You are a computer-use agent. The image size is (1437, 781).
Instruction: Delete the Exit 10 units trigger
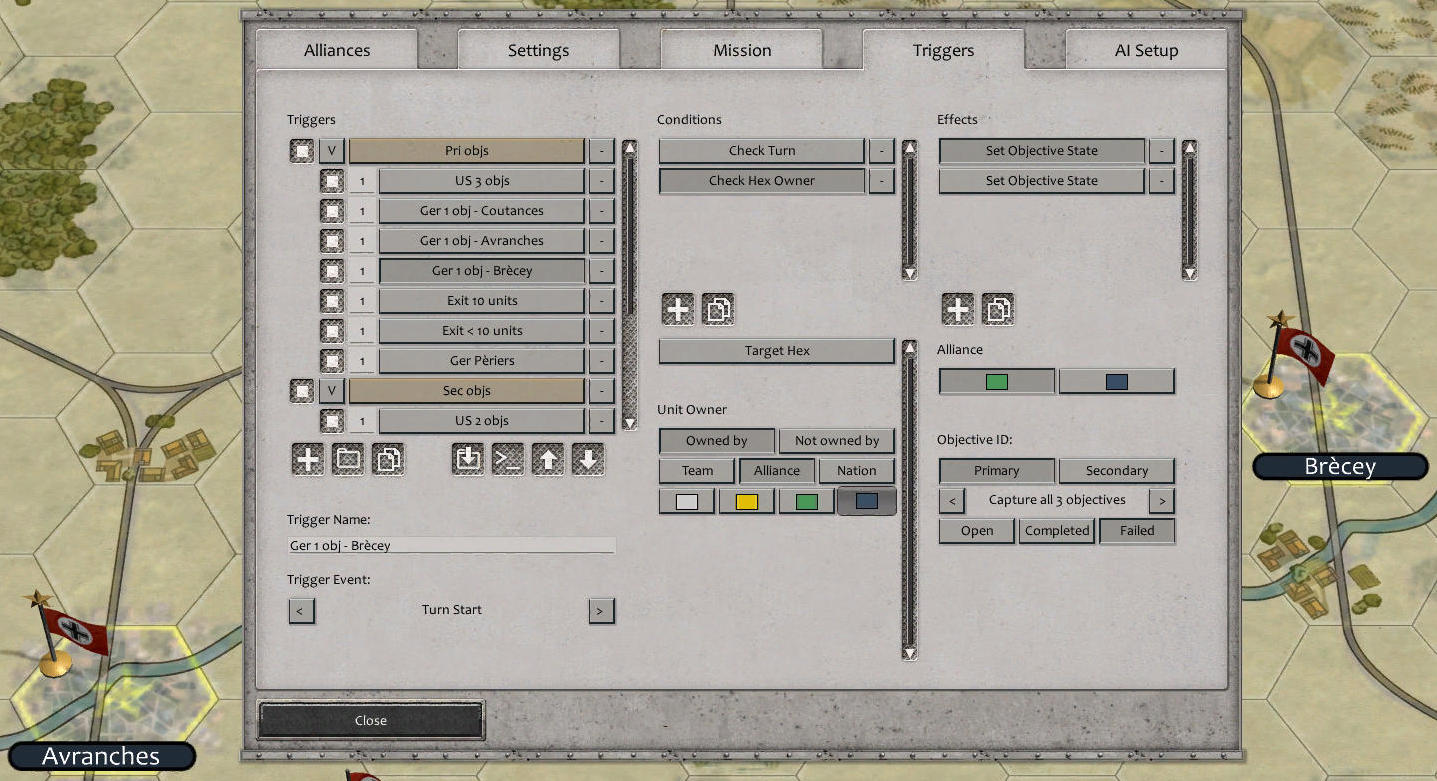[601, 301]
